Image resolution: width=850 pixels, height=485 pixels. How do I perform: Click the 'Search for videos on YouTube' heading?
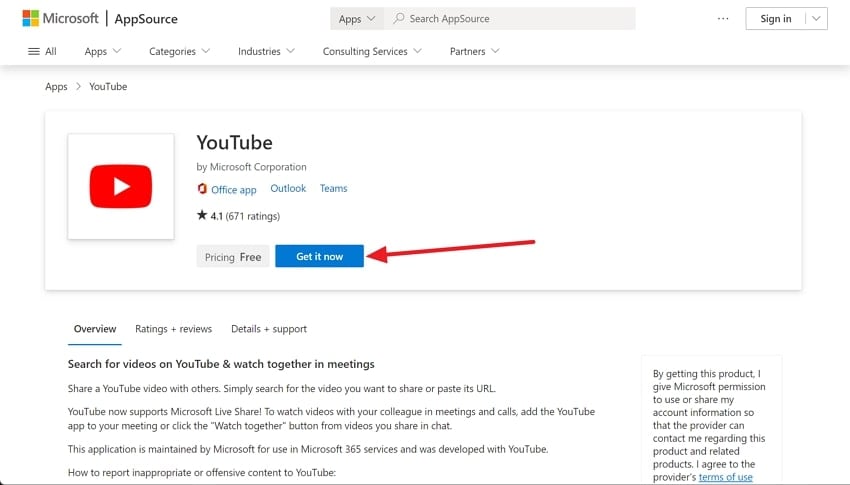coord(221,364)
